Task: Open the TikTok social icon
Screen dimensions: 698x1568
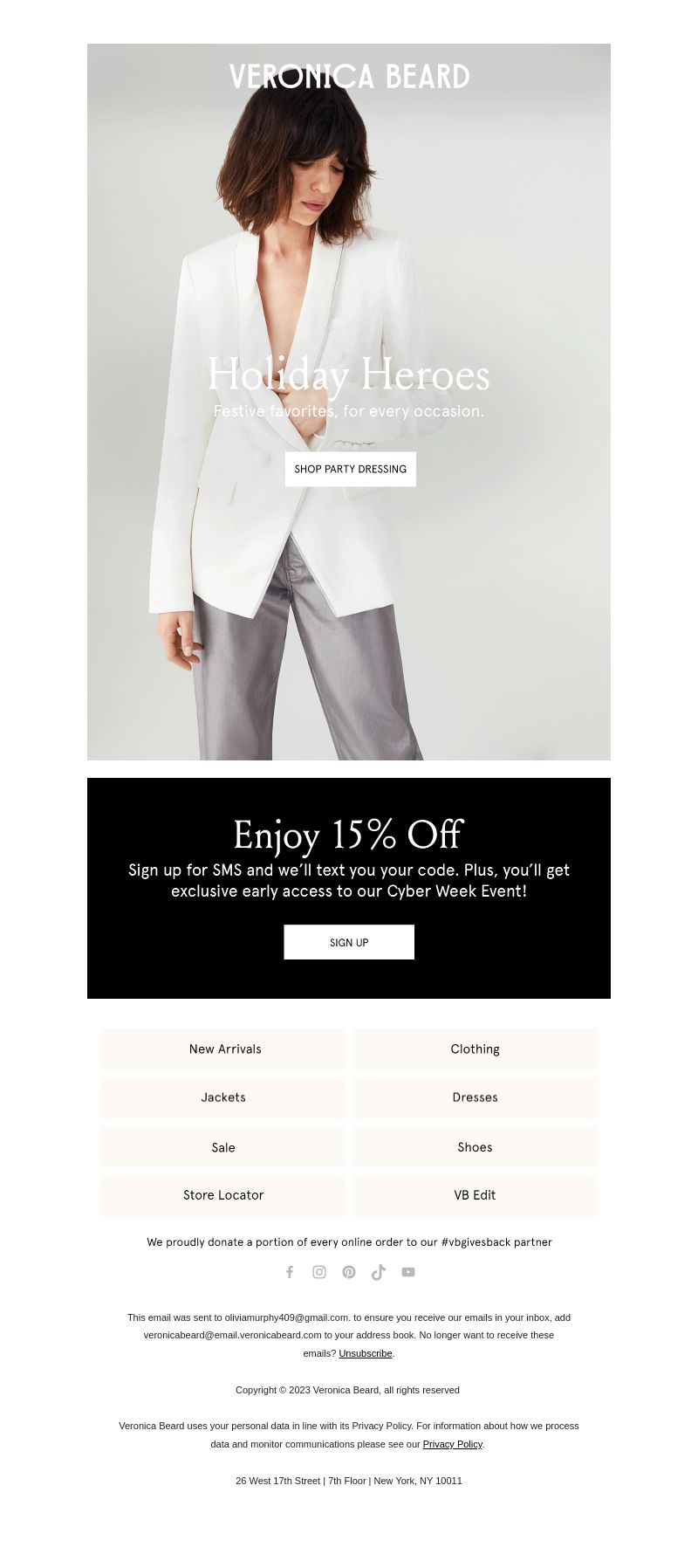Action: tap(379, 1272)
